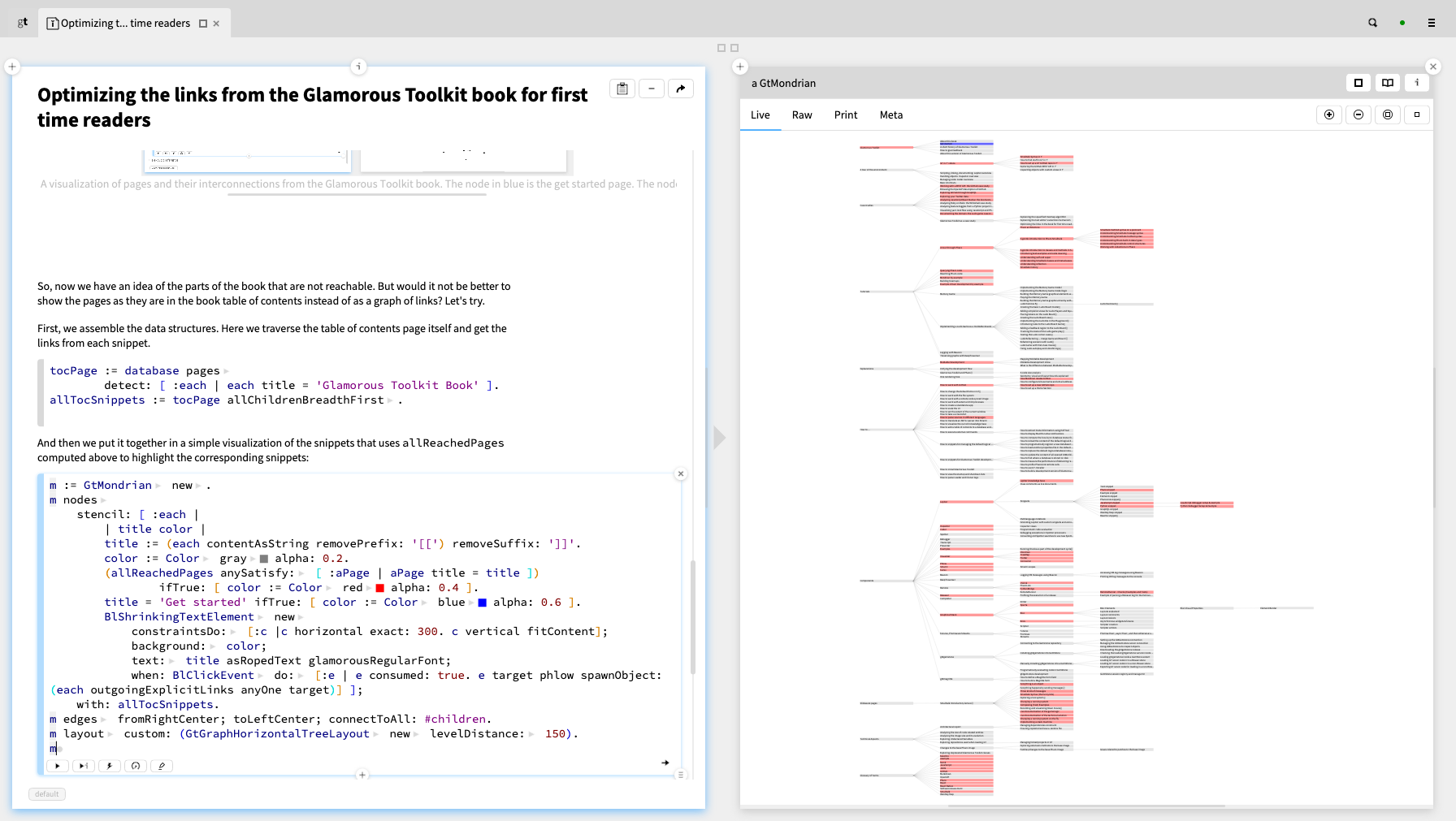Image resolution: width=1456 pixels, height=821 pixels.
Task: Click the right arrow in snippet footer
Action: tap(665, 763)
